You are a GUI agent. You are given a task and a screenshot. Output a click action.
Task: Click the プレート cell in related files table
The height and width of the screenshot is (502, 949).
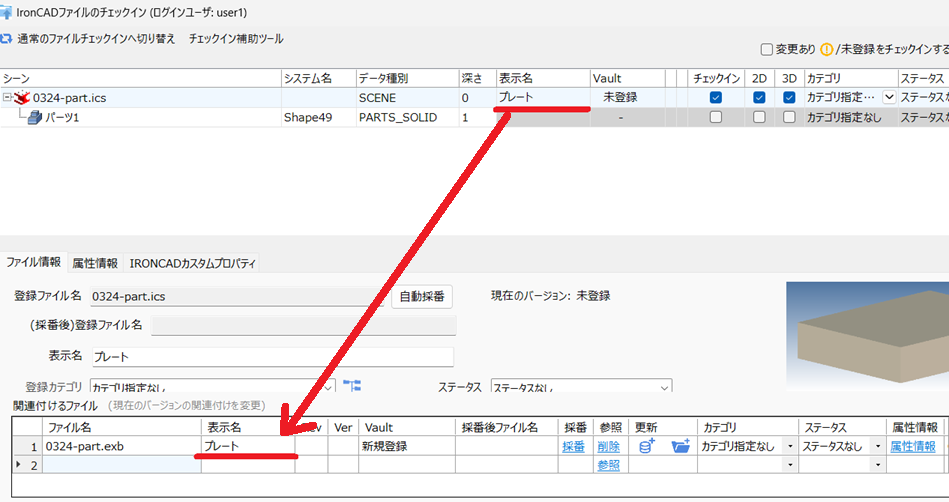pos(248,446)
